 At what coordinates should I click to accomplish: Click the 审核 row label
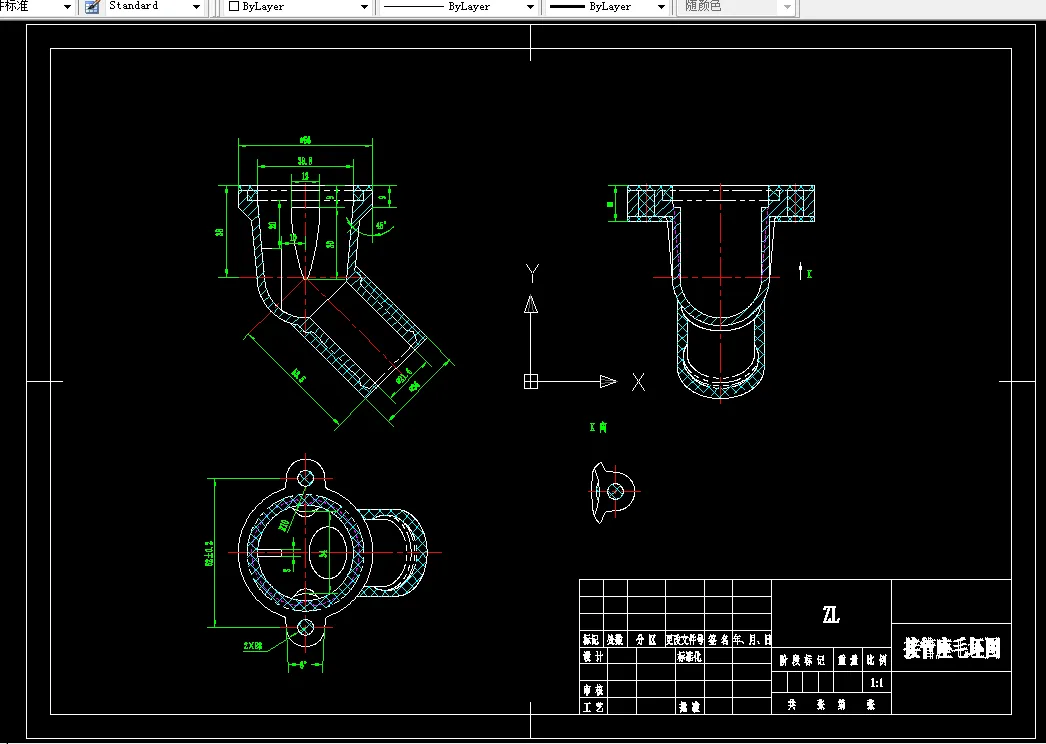point(593,690)
